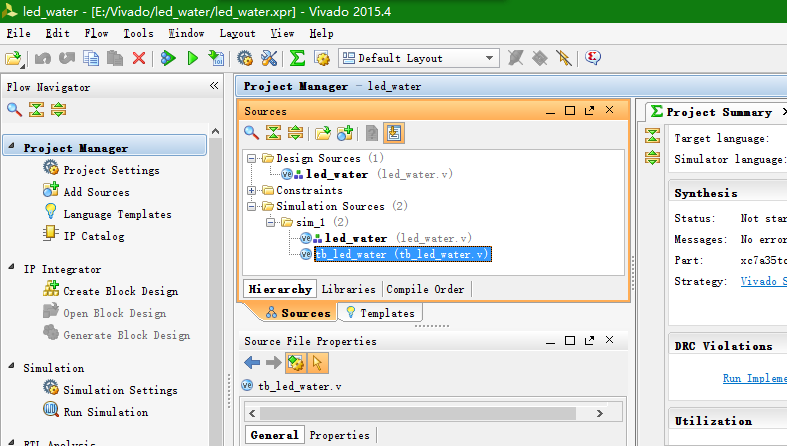This screenshot has width=787, height=446.
Task: Click the search icon in Sources panel
Action: pyautogui.click(x=251, y=133)
